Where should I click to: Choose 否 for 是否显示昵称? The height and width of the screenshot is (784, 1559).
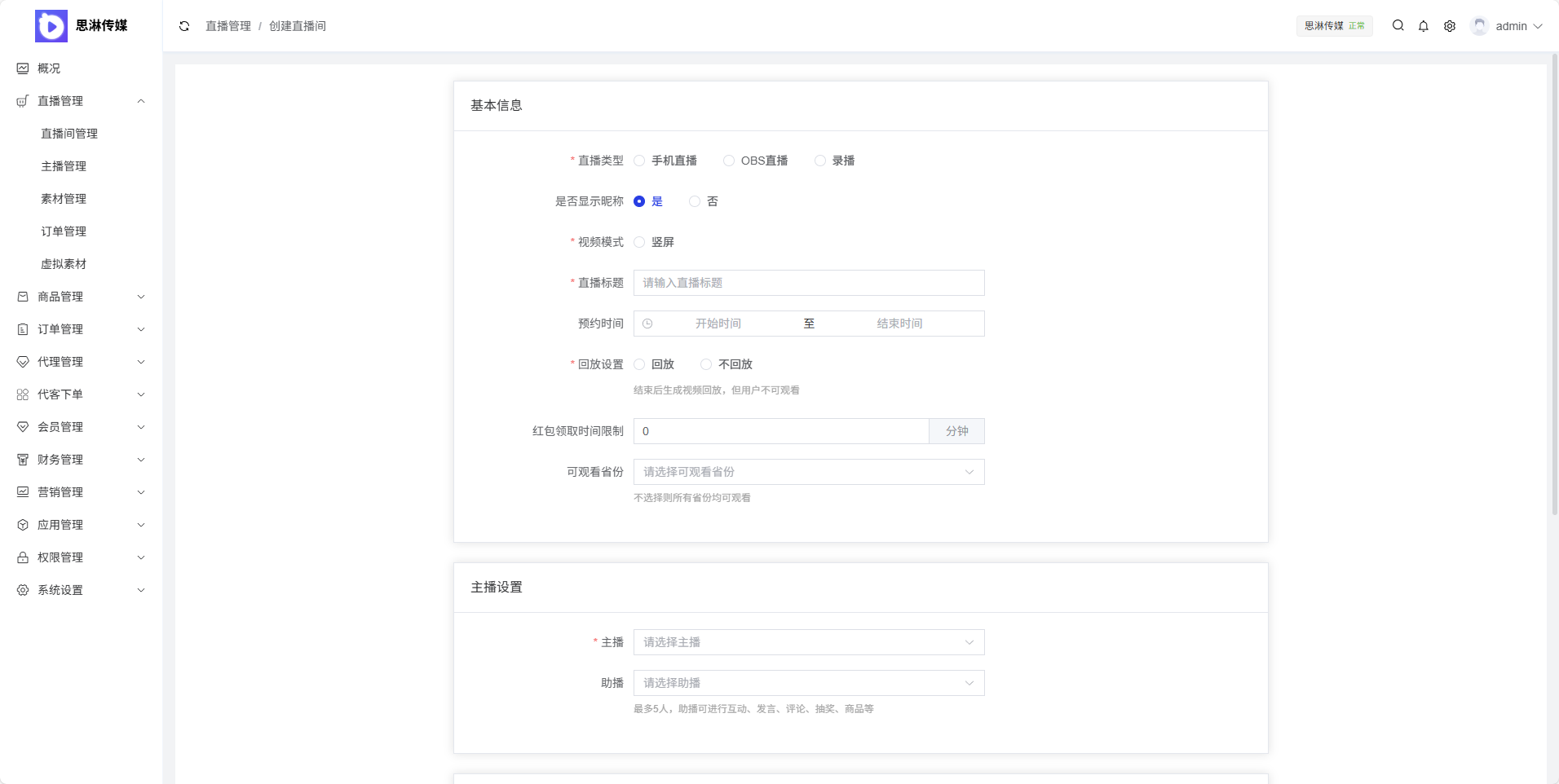point(694,201)
